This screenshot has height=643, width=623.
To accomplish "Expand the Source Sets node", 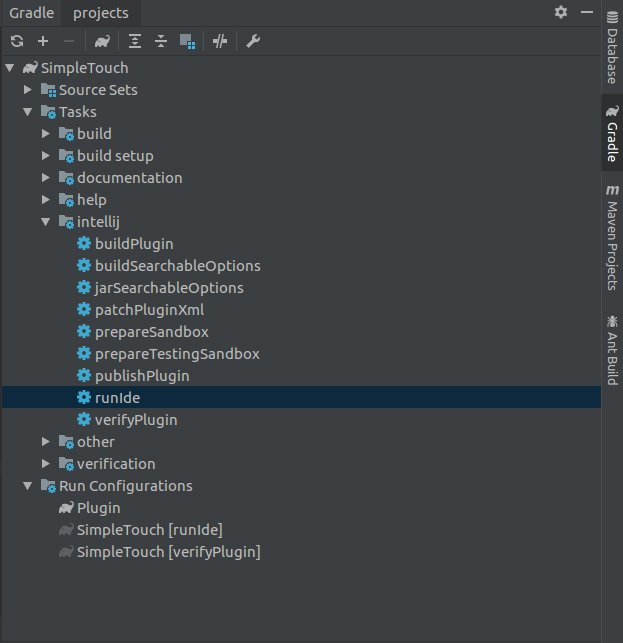I will (x=27, y=89).
